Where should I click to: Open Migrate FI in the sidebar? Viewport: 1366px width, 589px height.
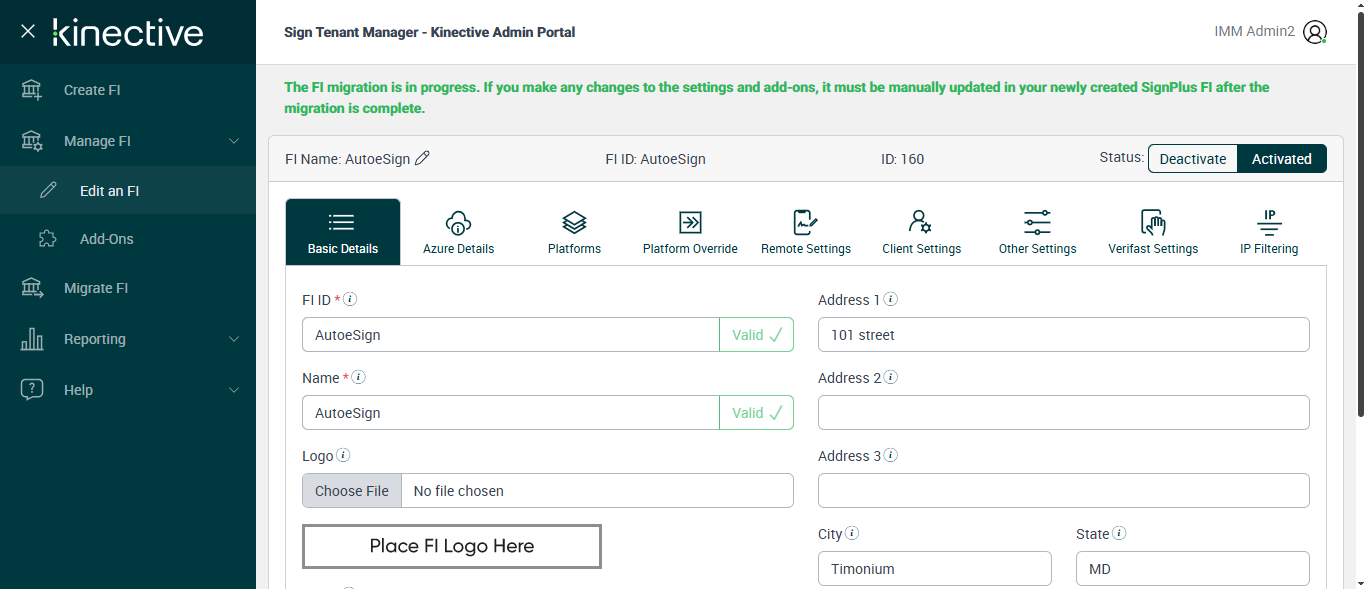click(96, 288)
